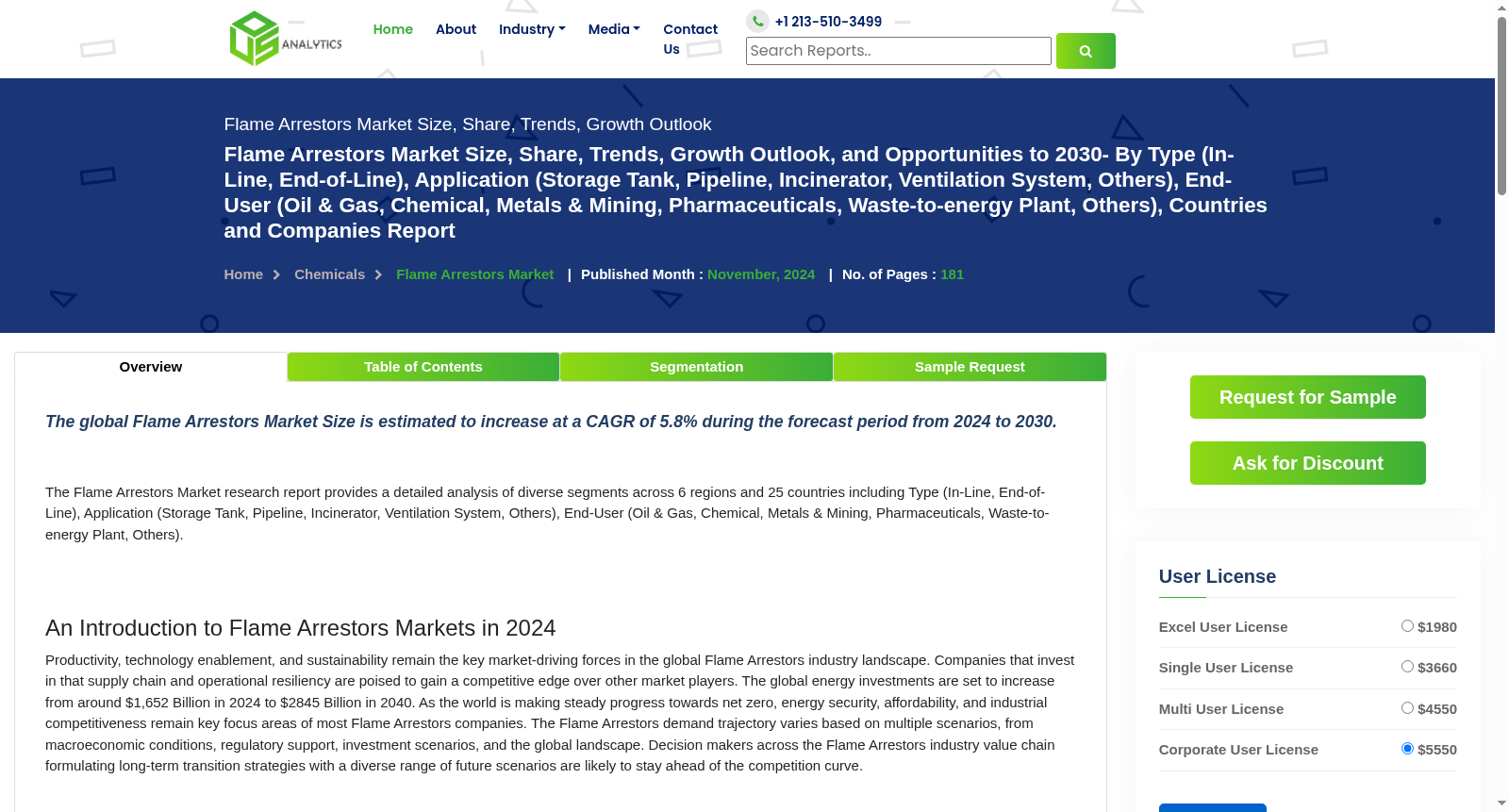Click the chevron after Home breadcrumb

tap(276, 274)
